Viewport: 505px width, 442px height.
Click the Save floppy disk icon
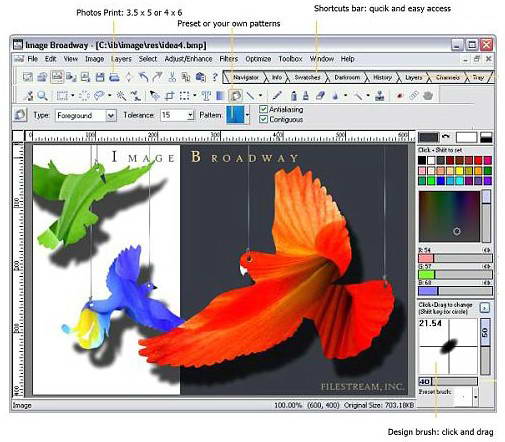(x=100, y=77)
